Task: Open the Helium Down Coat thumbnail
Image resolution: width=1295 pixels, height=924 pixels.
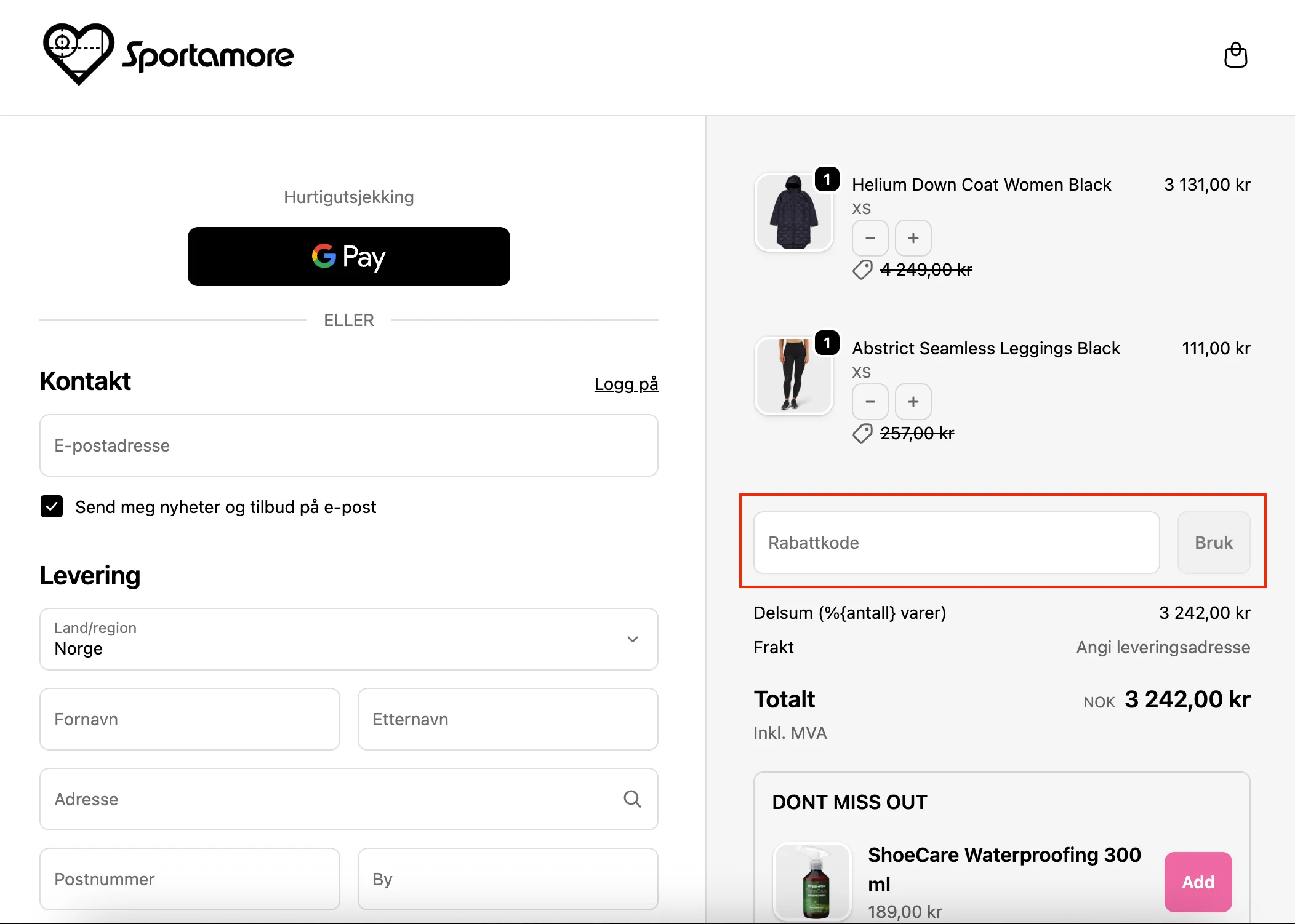Action: (x=793, y=213)
